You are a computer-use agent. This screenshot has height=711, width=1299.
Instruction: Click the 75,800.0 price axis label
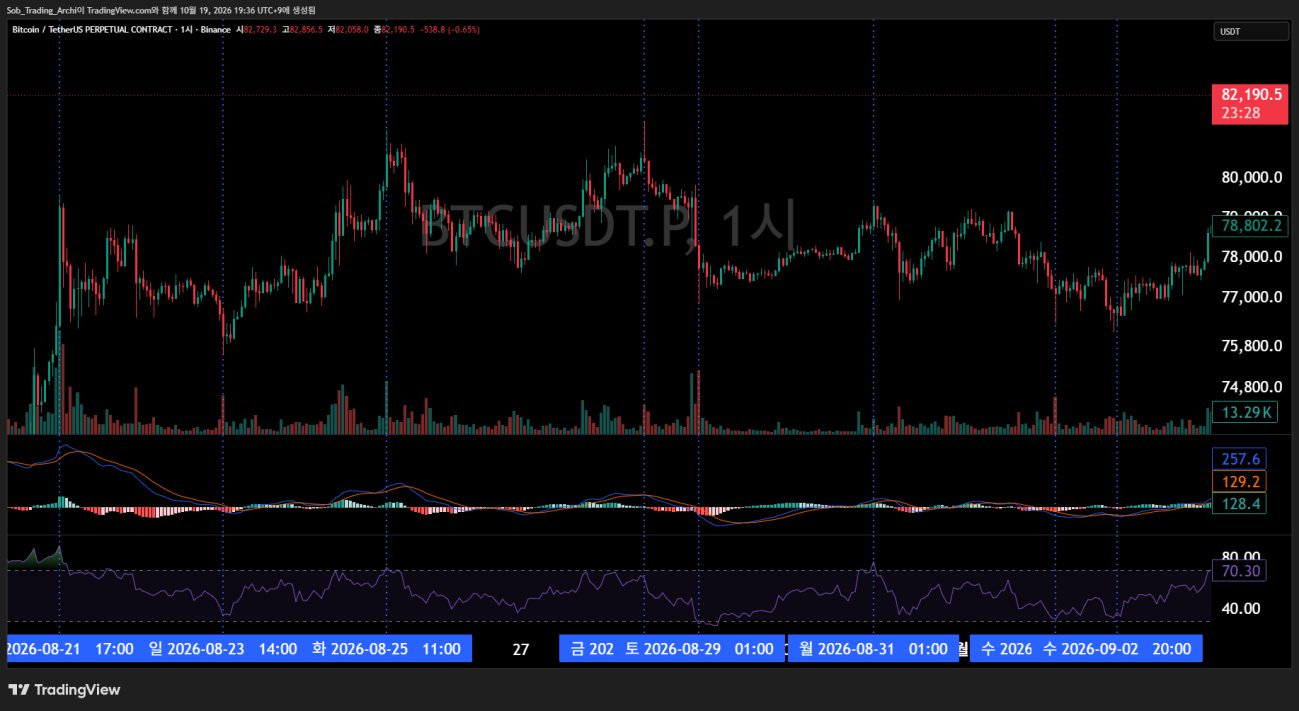(1253, 346)
